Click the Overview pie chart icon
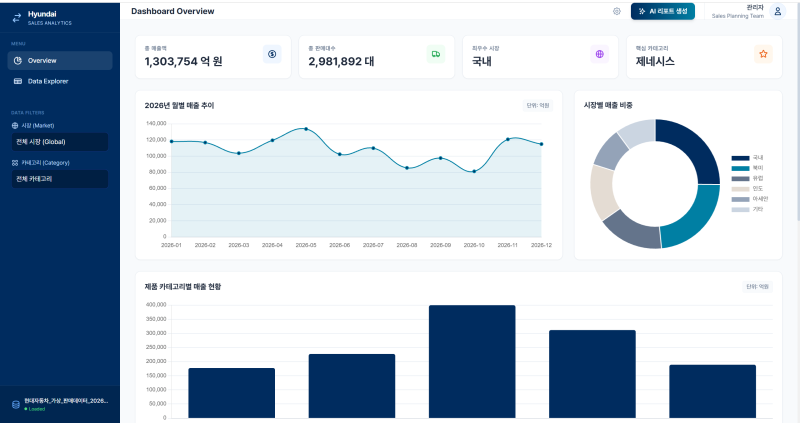800x423 pixels. (18, 61)
